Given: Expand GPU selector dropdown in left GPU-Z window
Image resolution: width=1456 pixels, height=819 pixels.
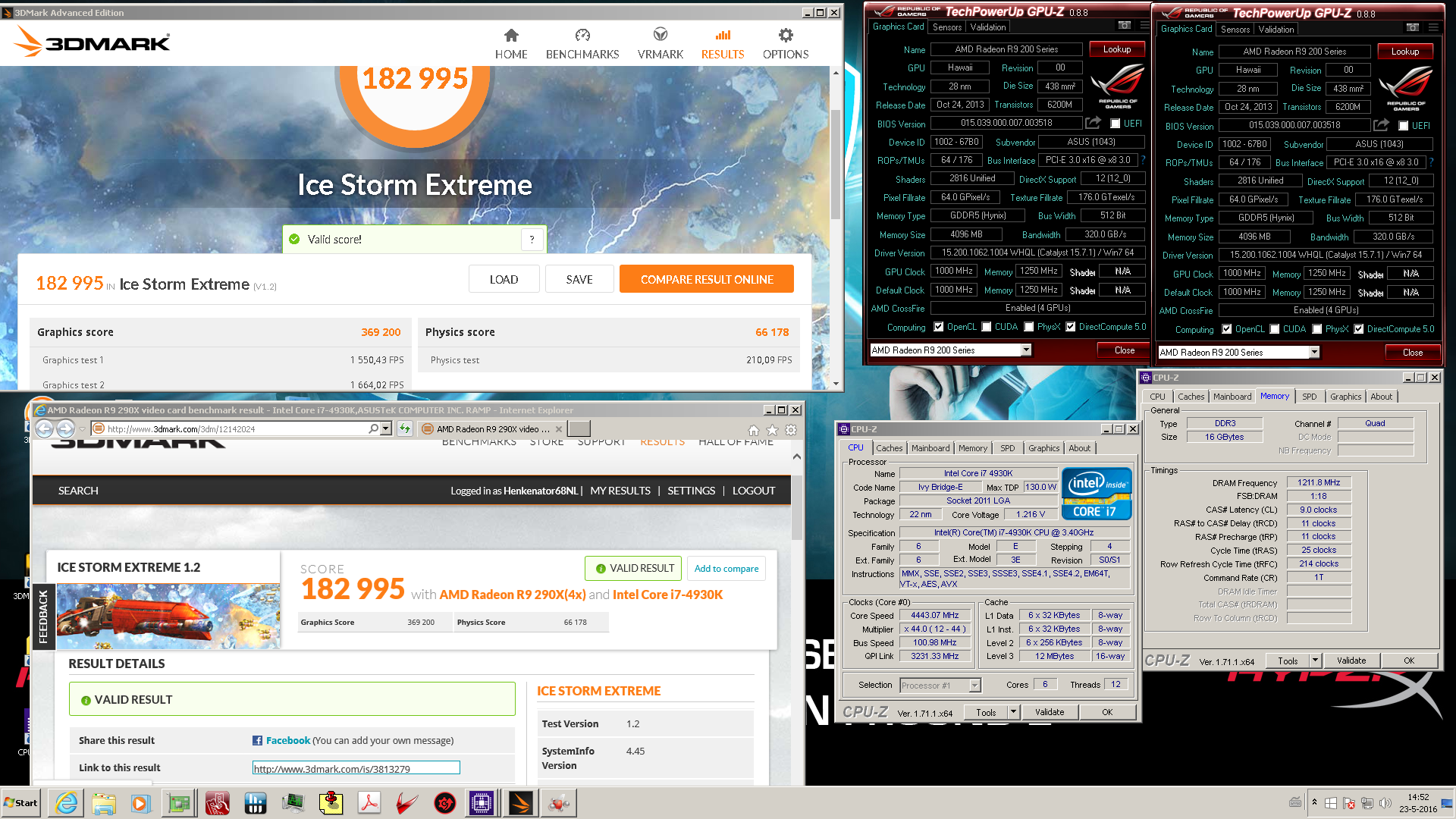Looking at the screenshot, I should tap(1026, 350).
